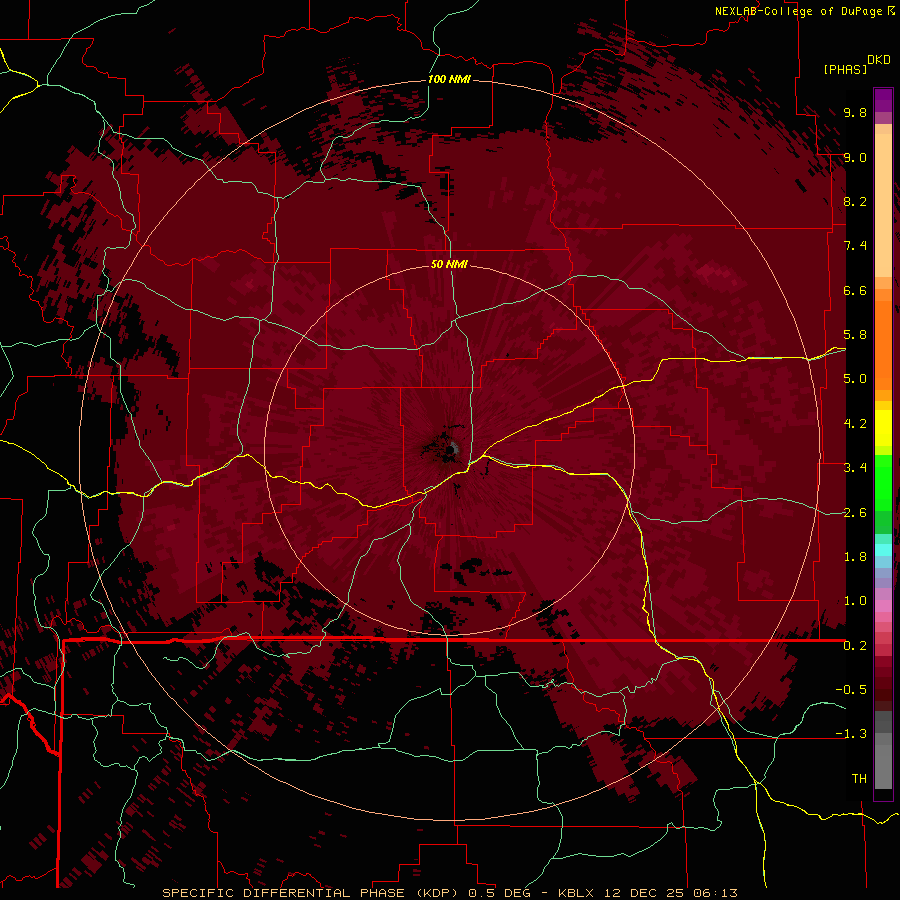900x900 pixels.
Task: Pick the cyan segment of the color bar
Action: point(883,550)
